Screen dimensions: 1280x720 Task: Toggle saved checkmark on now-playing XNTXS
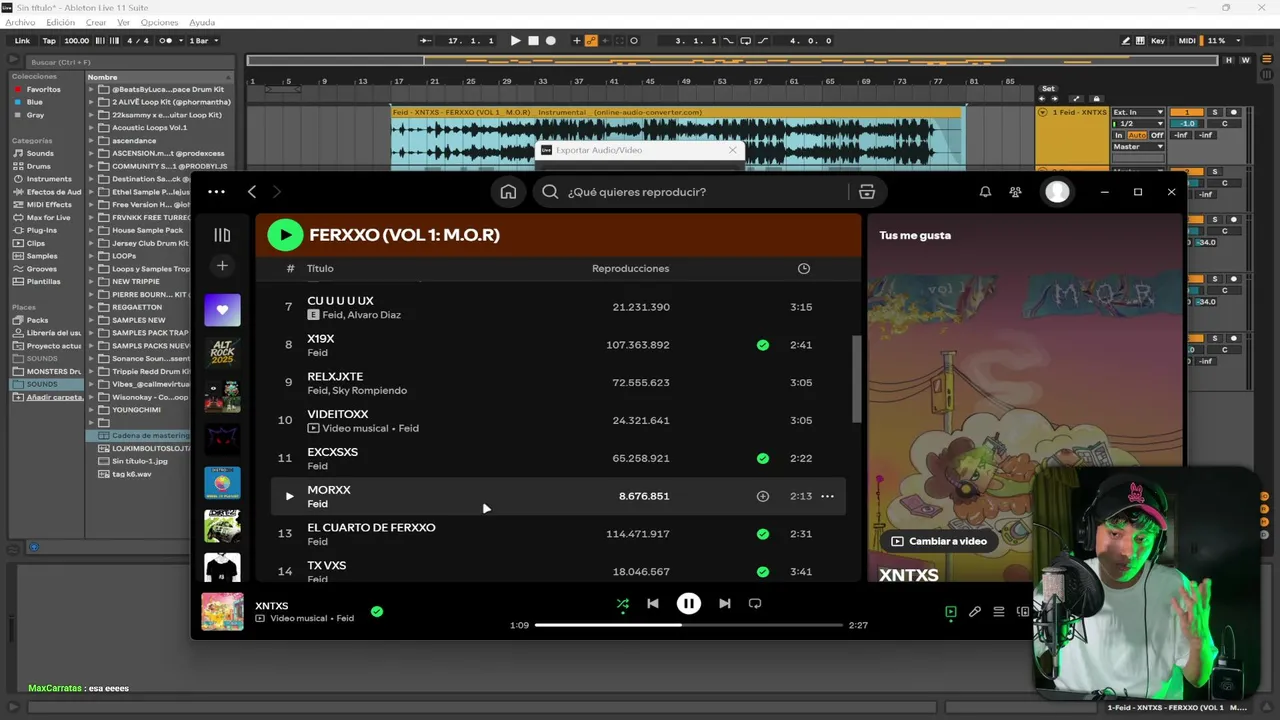coord(377,611)
